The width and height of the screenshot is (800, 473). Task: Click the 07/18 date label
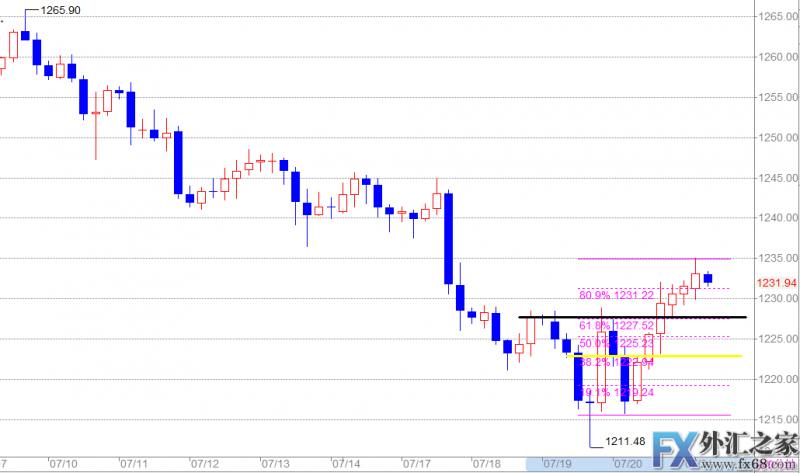pyautogui.click(x=487, y=464)
